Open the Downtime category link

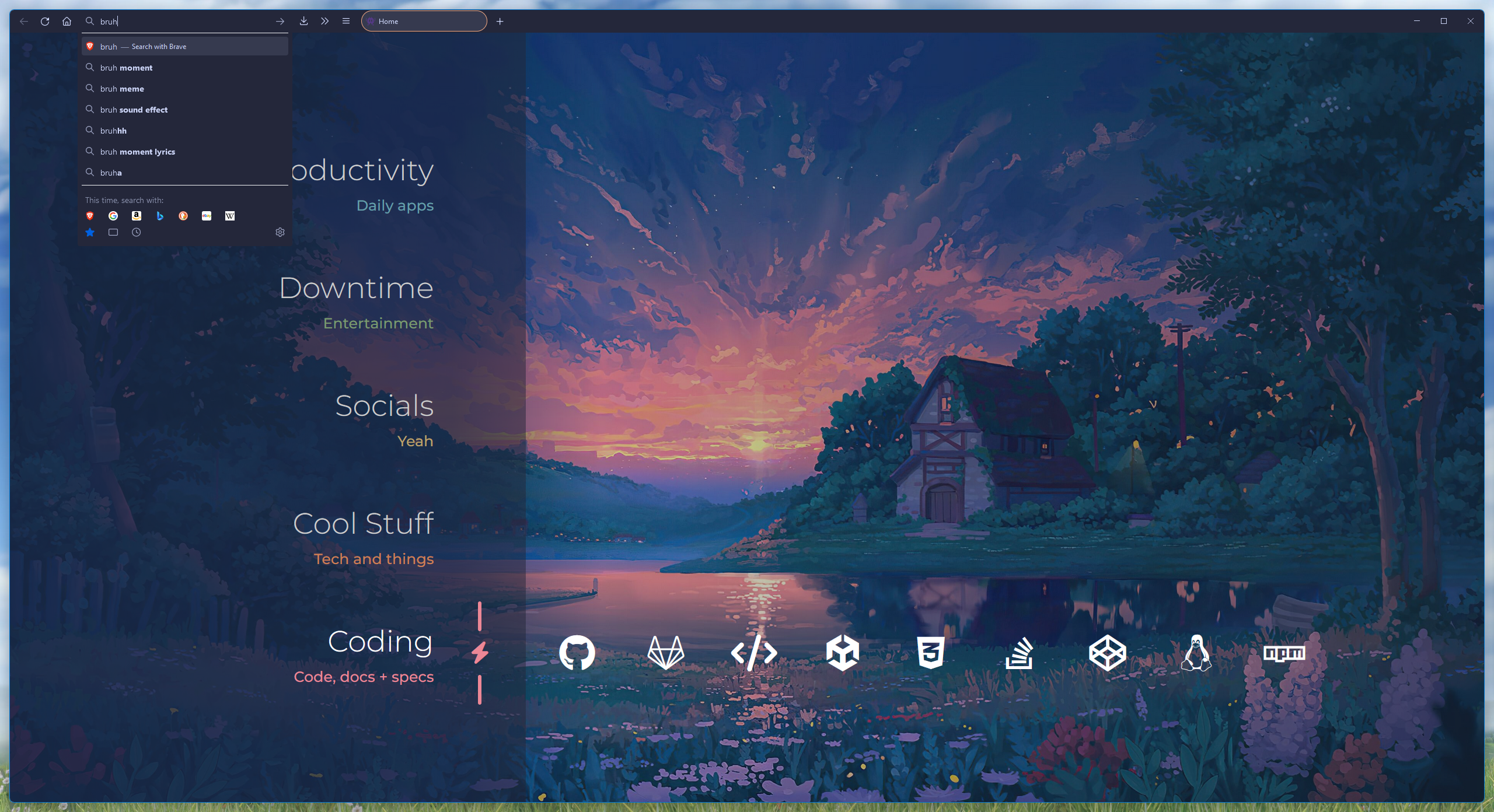[x=356, y=288]
